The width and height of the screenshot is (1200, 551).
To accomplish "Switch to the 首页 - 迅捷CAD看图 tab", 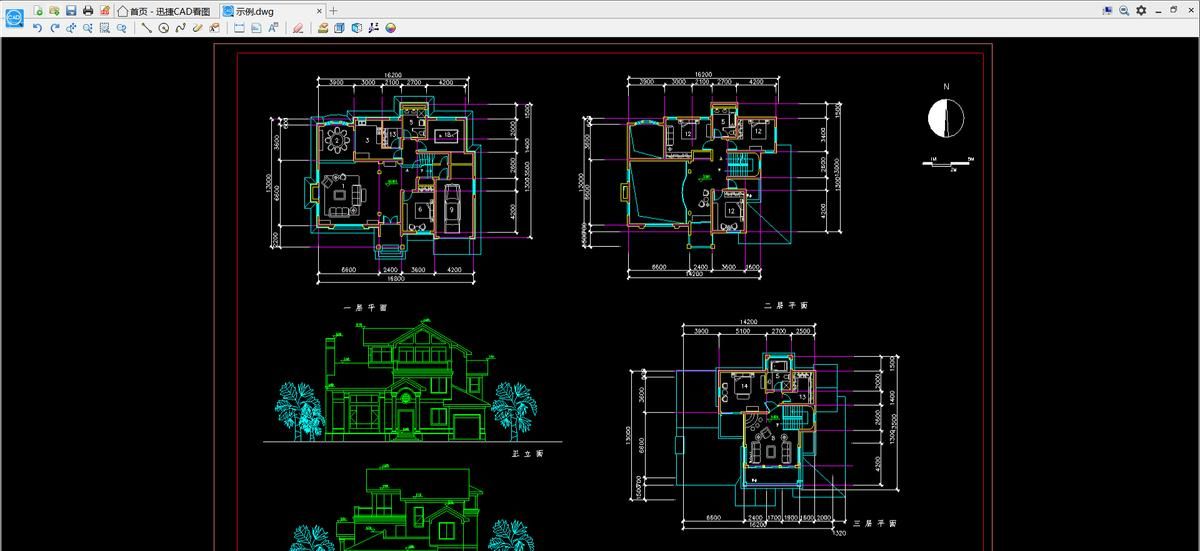I will click(165, 10).
